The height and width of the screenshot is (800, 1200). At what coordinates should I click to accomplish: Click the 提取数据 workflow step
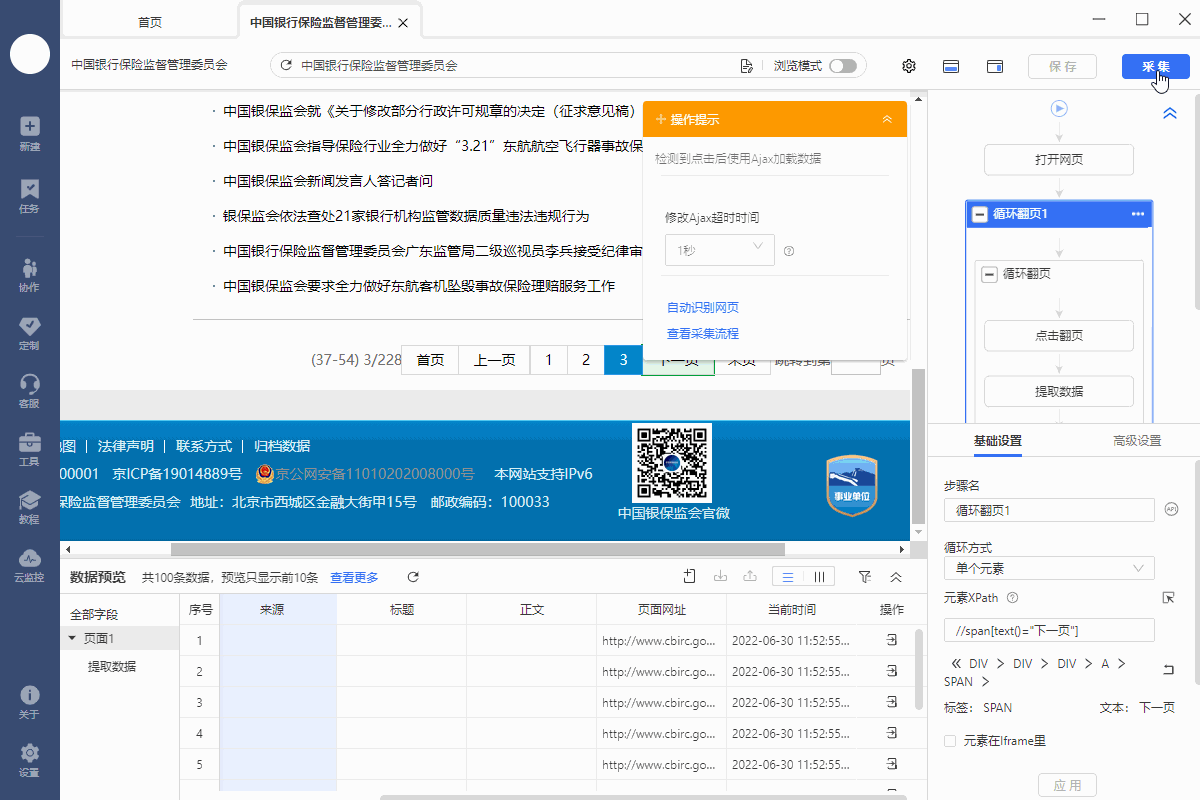point(1059,391)
